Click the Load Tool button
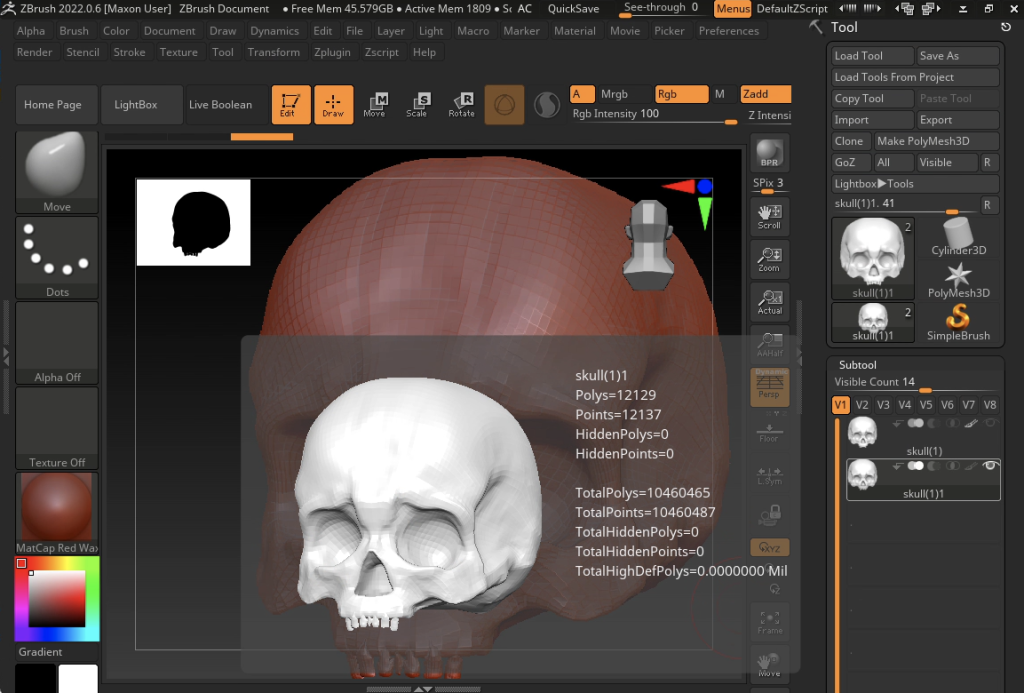1024x693 pixels. (872, 56)
